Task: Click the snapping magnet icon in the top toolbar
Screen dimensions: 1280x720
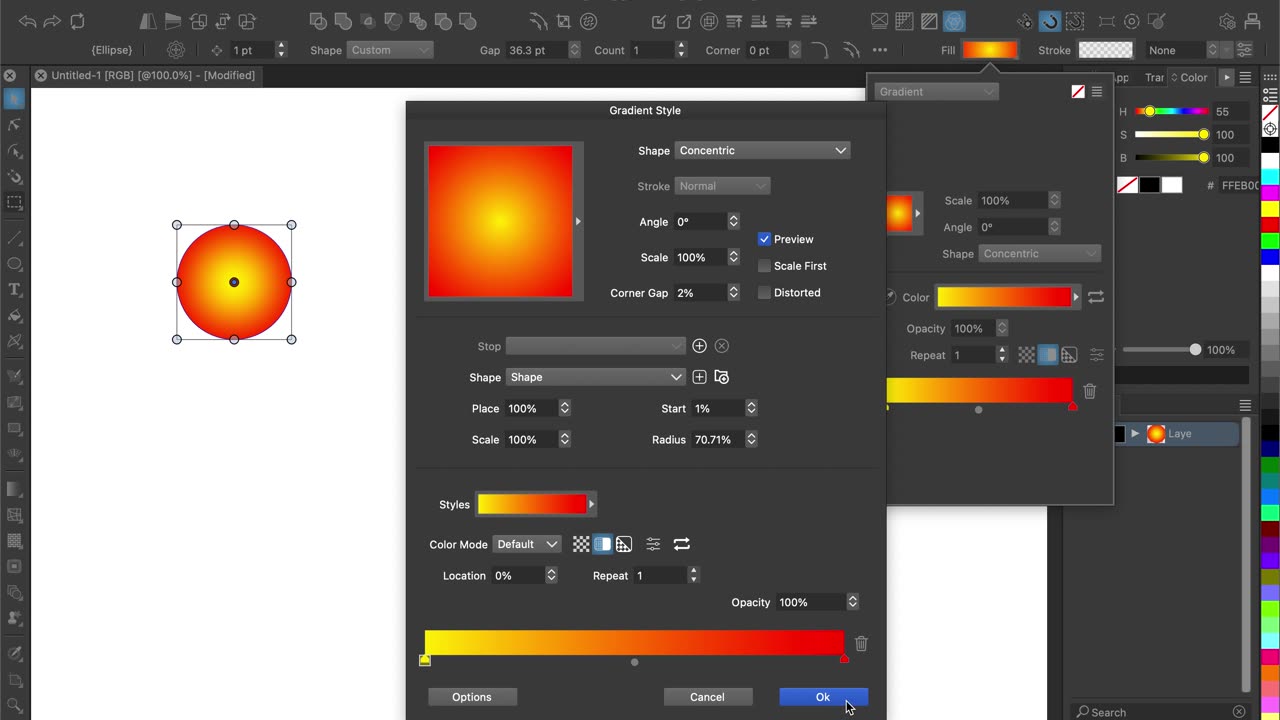Action: (x=1050, y=21)
